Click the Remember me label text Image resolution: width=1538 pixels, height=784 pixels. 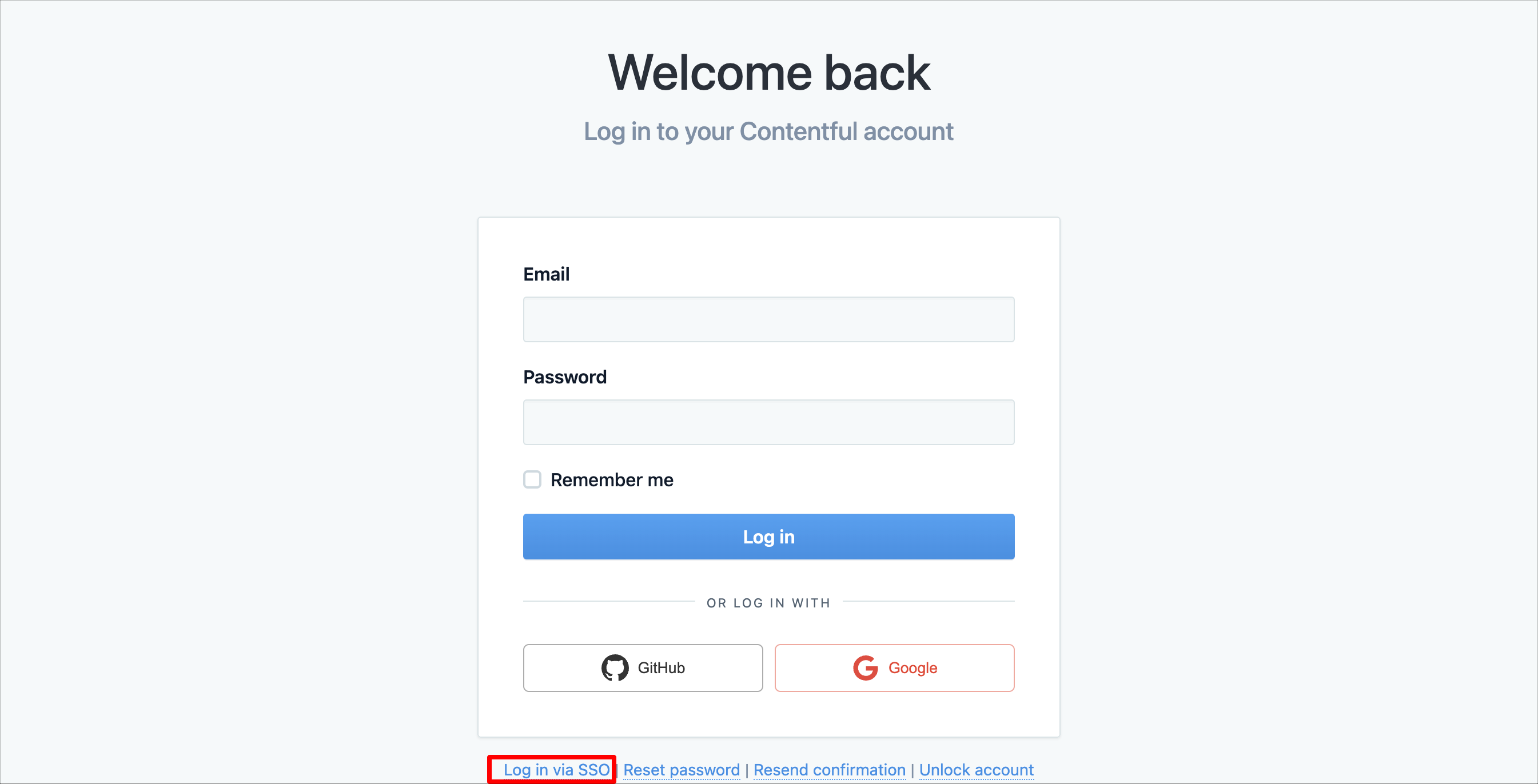(x=611, y=479)
